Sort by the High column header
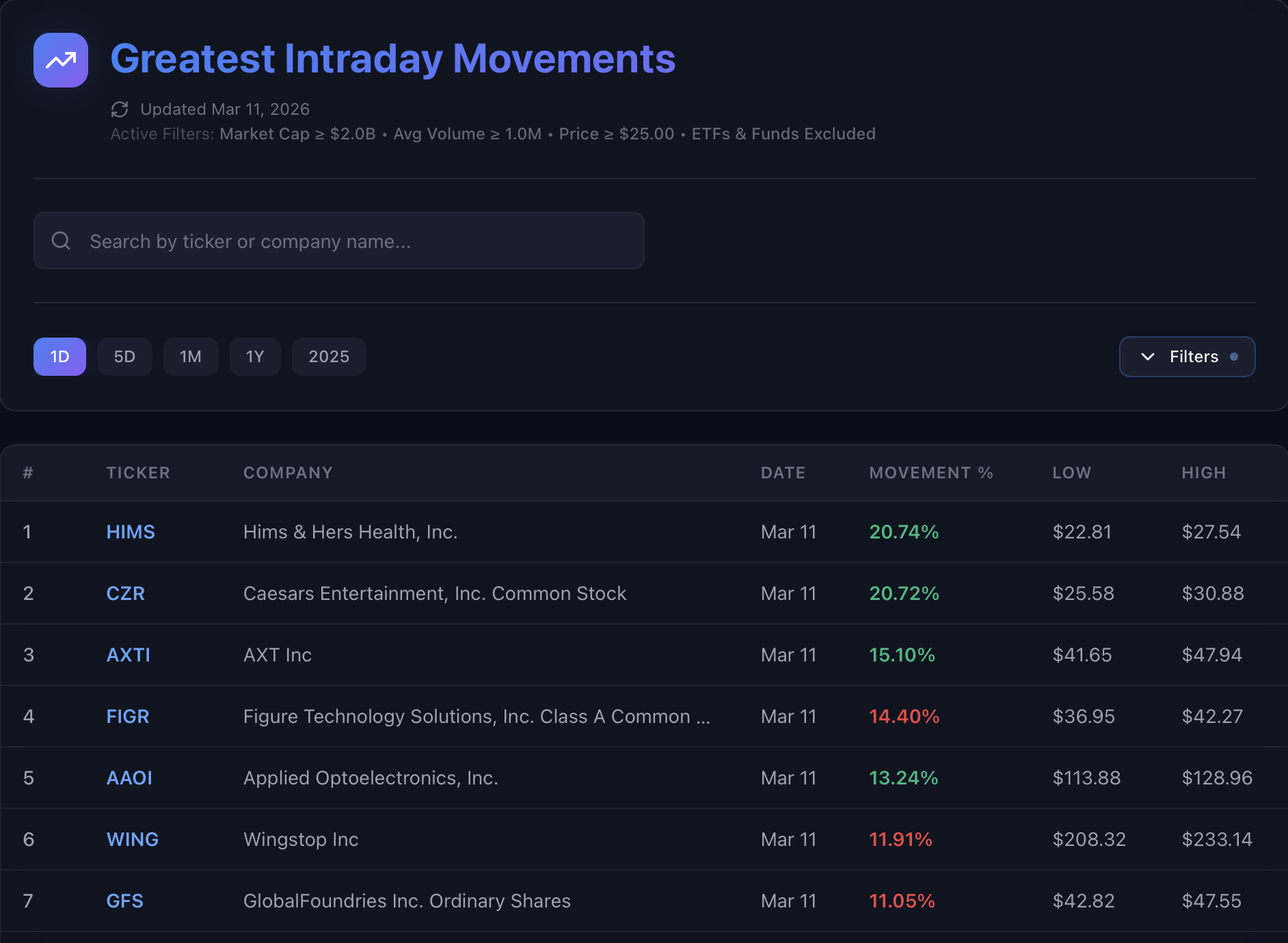 pyautogui.click(x=1204, y=473)
